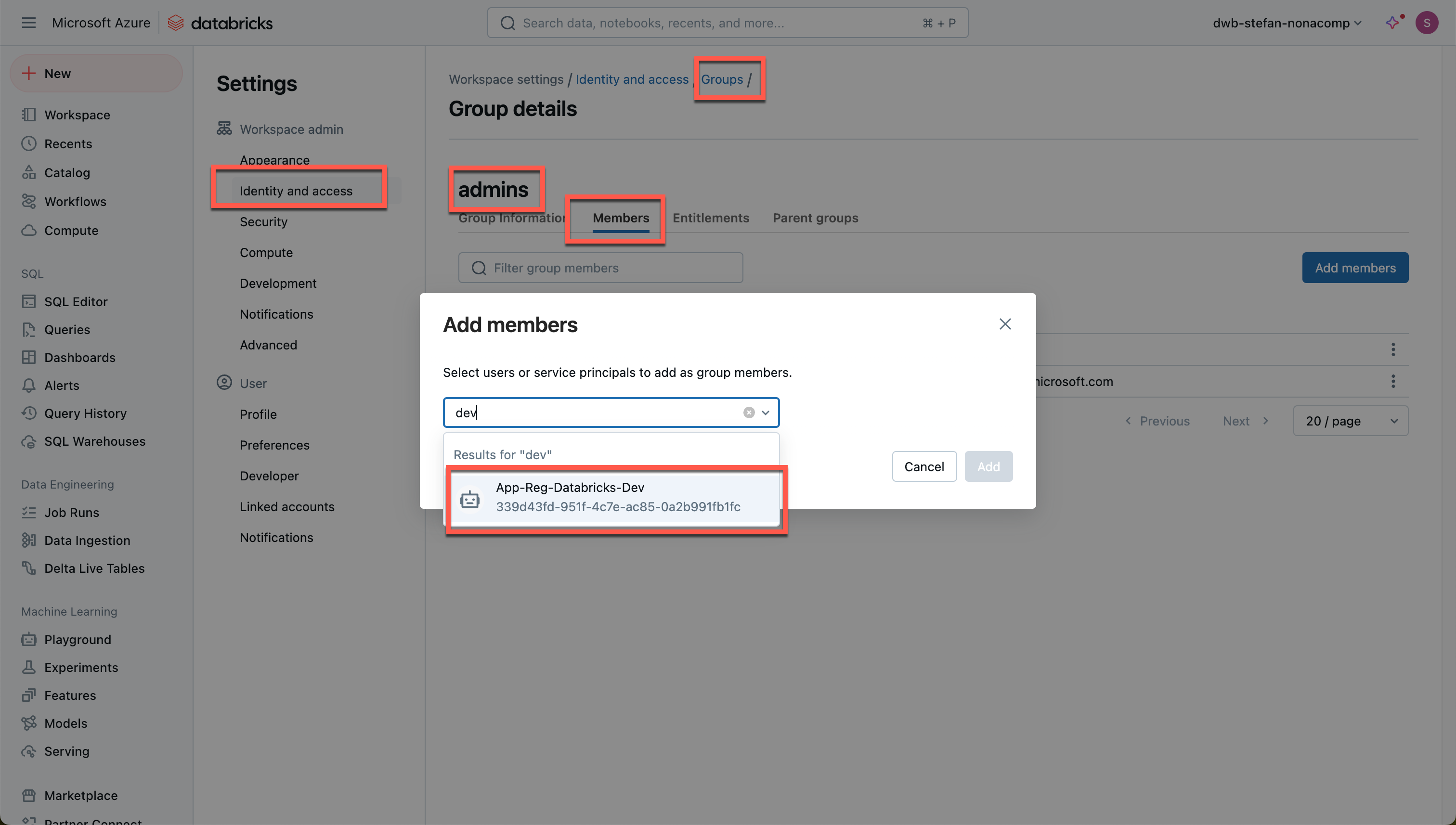Expand the member search combo box chevron
1456x825 pixels.
click(x=766, y=412)
